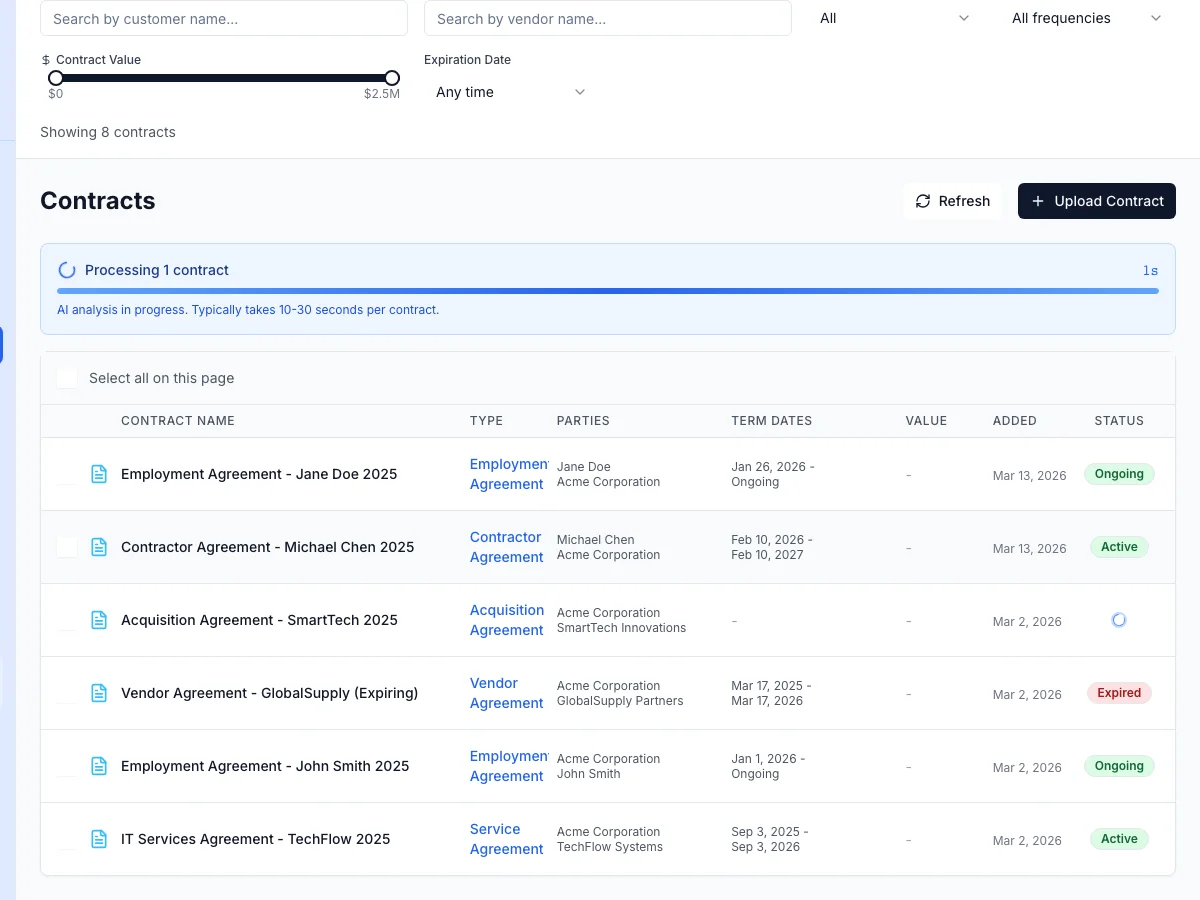Click the file icon for Vendor Agreement - GlobalSupply
This screenshot has width=1200, height=900.
click(x=99, y=693)
